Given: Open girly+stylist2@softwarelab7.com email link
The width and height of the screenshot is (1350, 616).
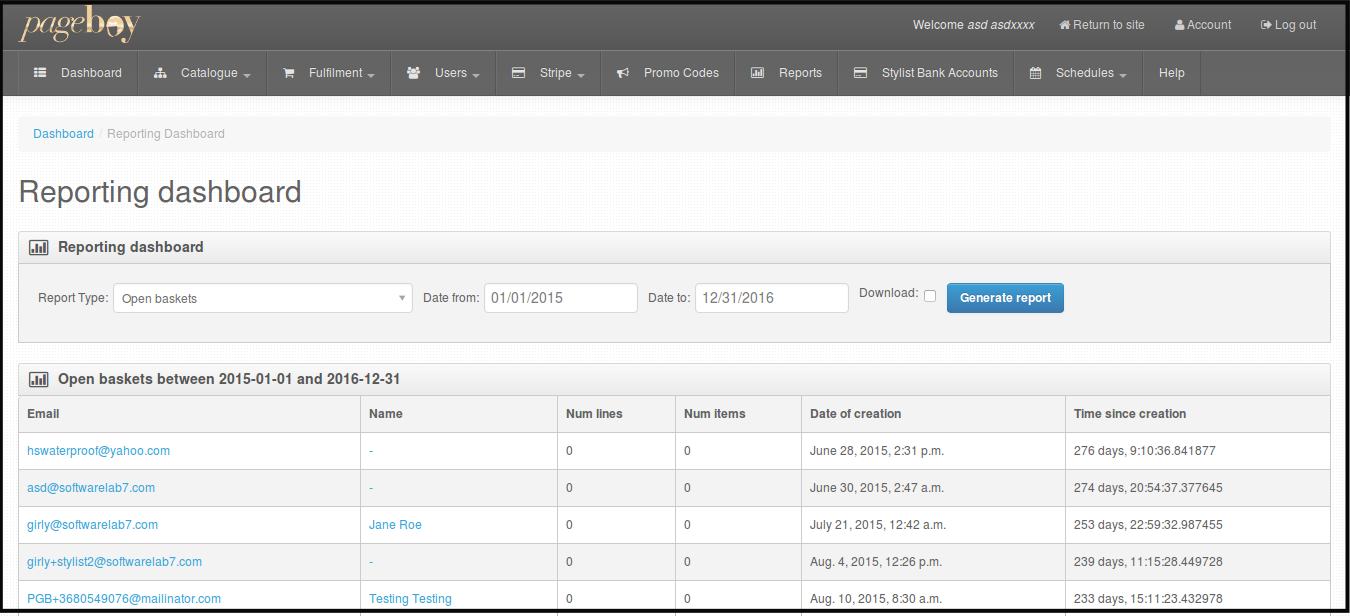Looking at the screenshot, I should click(x=114, y=562).
